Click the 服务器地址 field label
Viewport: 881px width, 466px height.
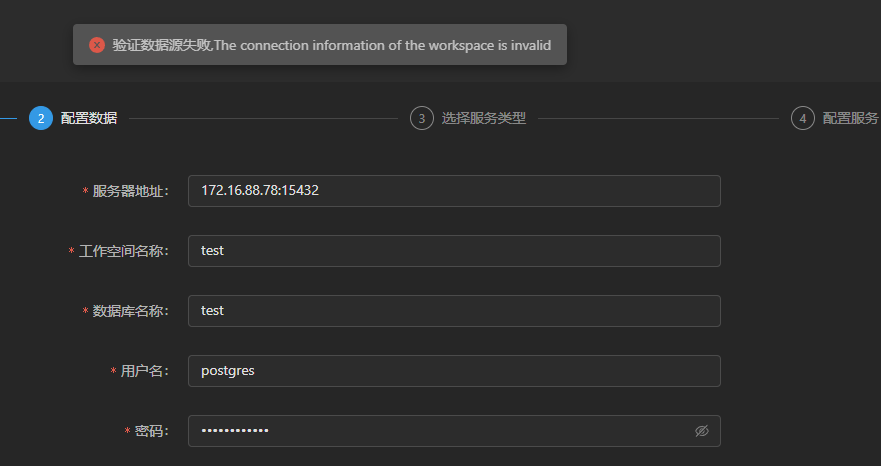coord(129,191)
